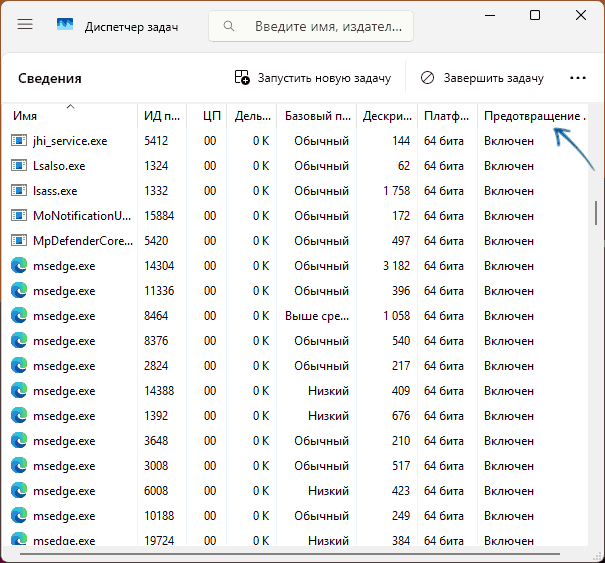Click the Предотвращение column header
Image resolution: width=605 pixels, height=563 pixels.
coord(533,116)
